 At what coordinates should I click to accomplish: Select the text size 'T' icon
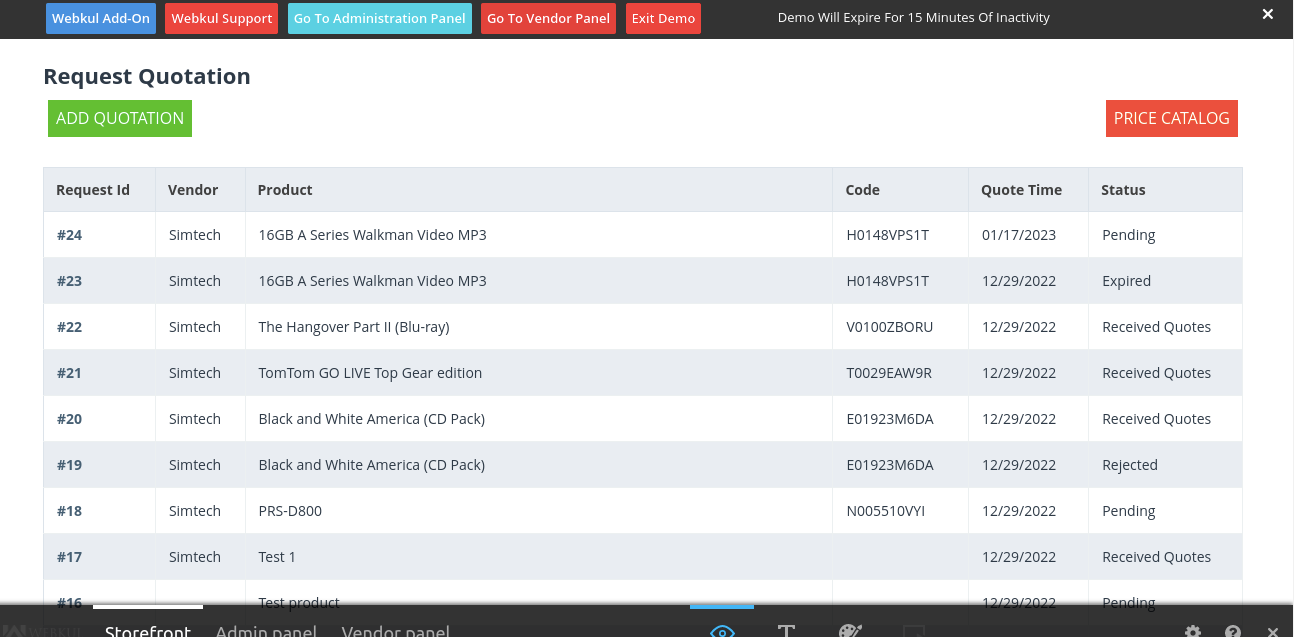point(787,632)
